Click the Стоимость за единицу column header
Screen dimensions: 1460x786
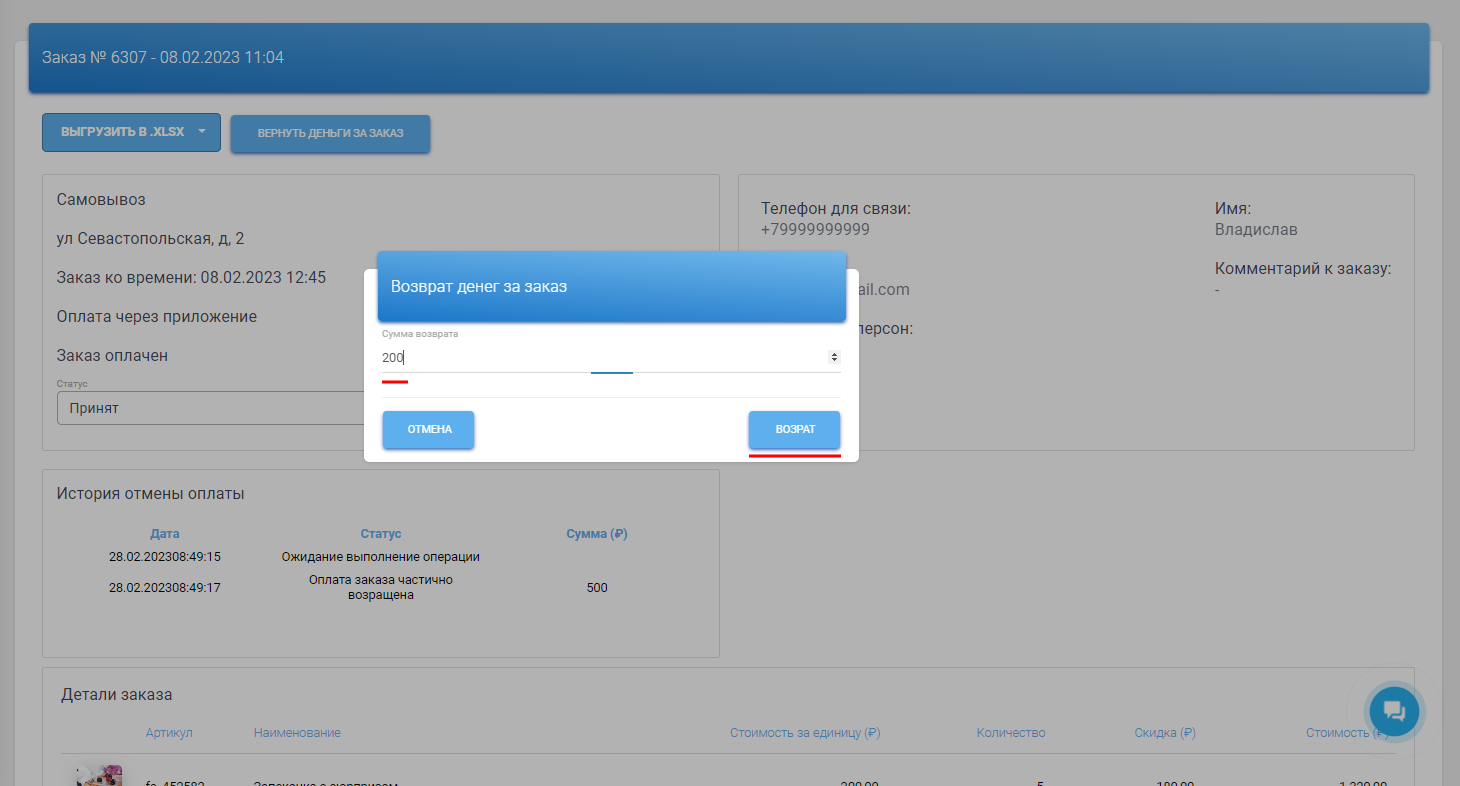click(804, 733)
